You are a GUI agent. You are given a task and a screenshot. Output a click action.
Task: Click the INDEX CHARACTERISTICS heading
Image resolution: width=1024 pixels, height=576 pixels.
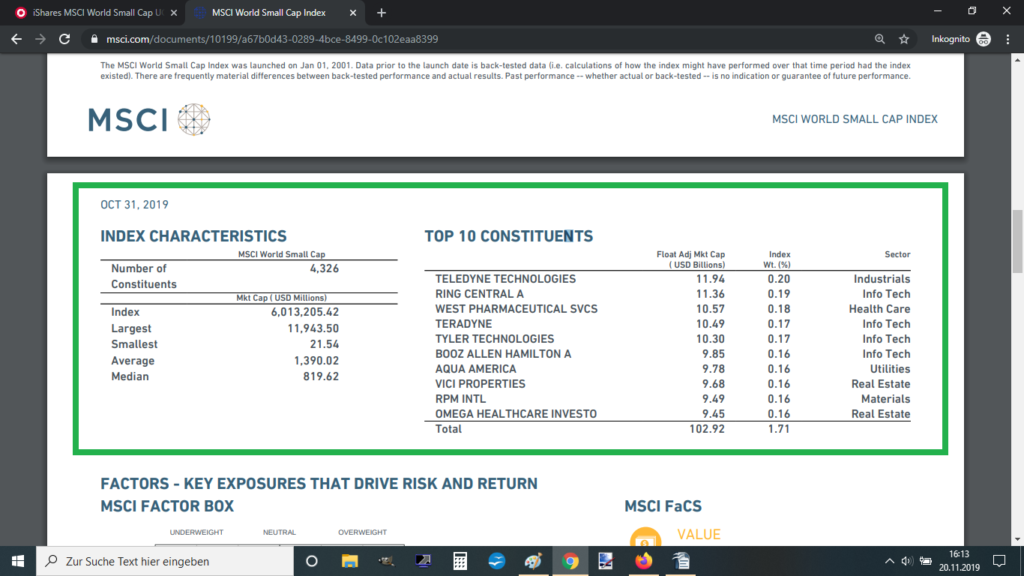(193, 236)
